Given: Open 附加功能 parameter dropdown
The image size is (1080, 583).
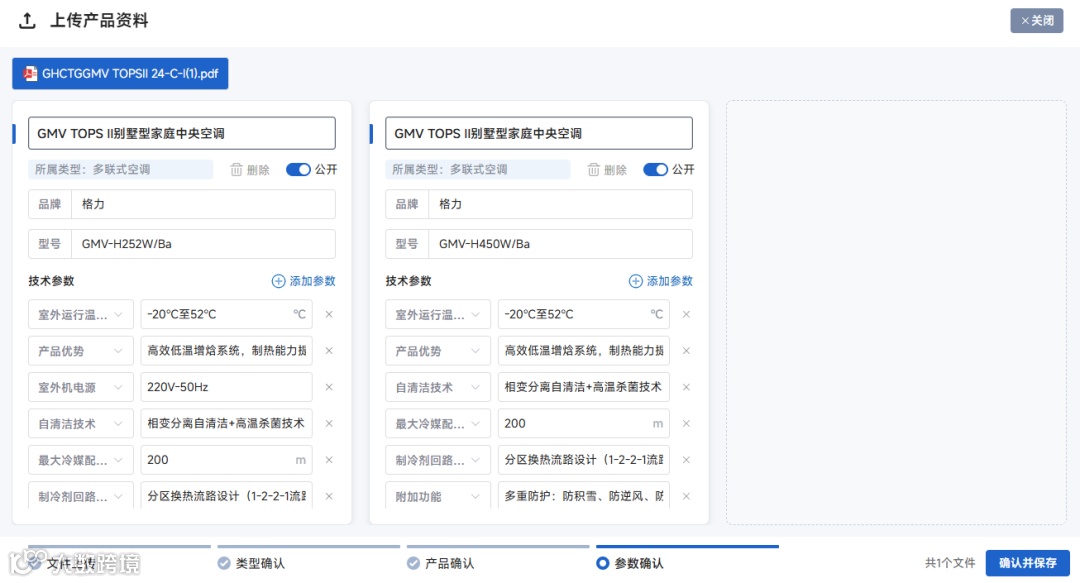Looking at the screenshot, I should [438, 495].
